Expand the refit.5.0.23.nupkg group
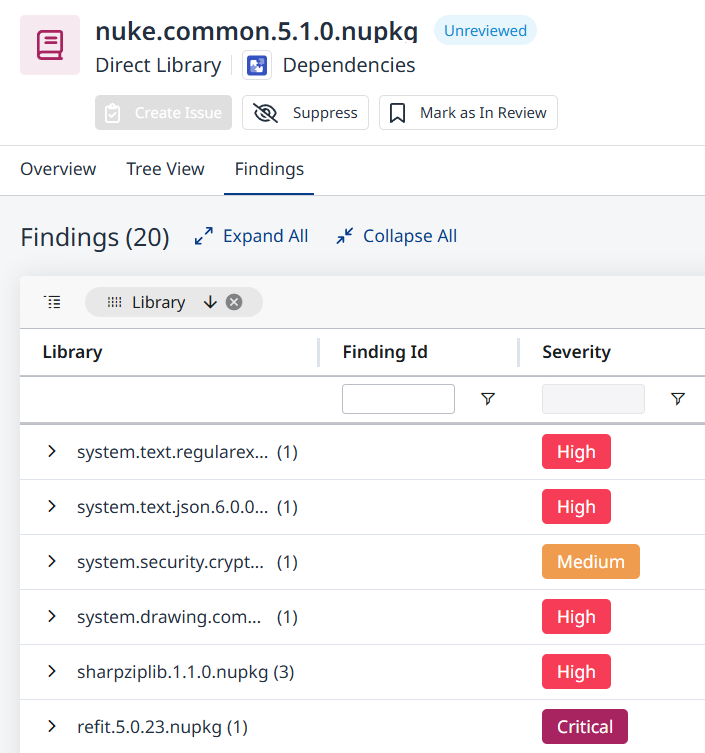 [52, 727]
